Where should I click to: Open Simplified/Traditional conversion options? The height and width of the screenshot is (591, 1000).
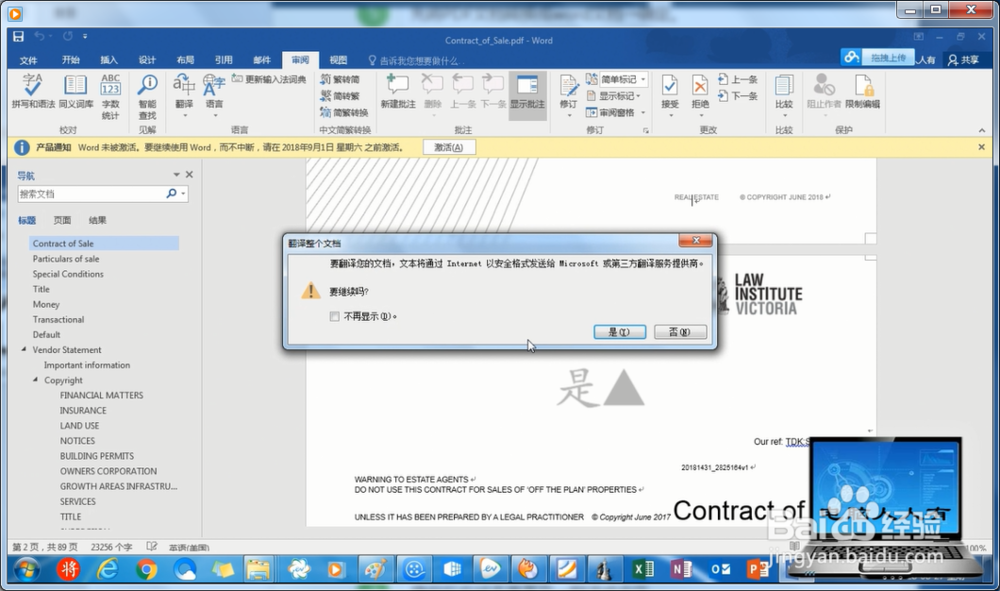point(344,112)
